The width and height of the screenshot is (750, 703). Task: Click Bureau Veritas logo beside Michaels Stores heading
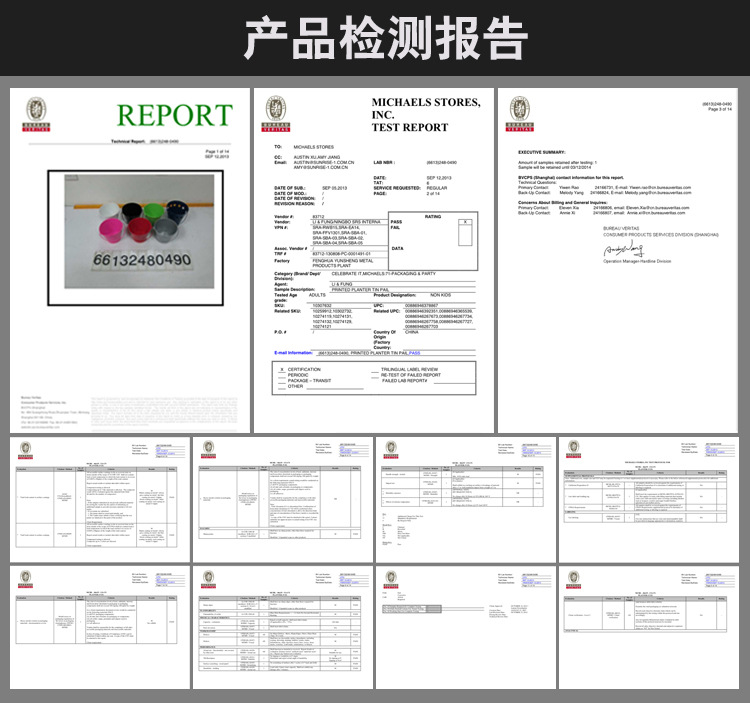click(x=276, y=114)
